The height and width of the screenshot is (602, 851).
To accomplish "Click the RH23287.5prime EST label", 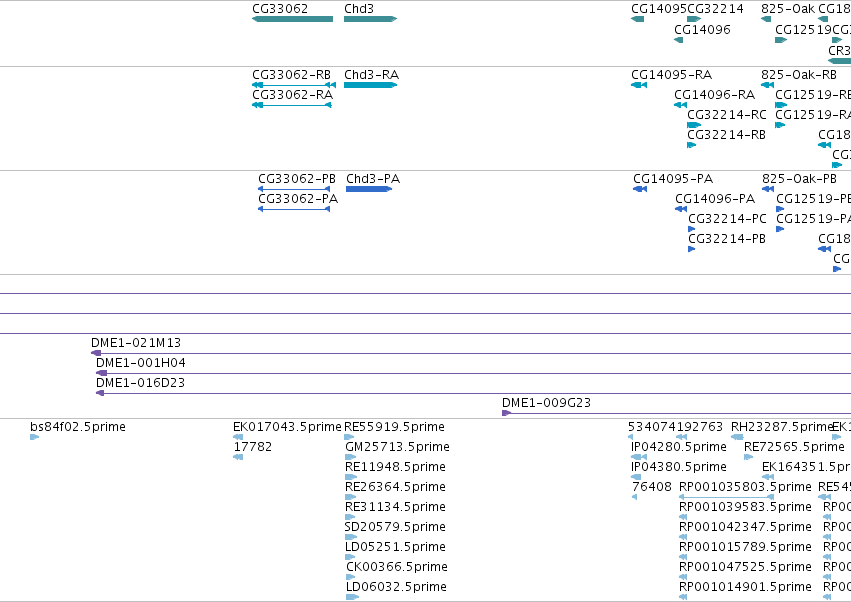I will click(x=782, y=427).
